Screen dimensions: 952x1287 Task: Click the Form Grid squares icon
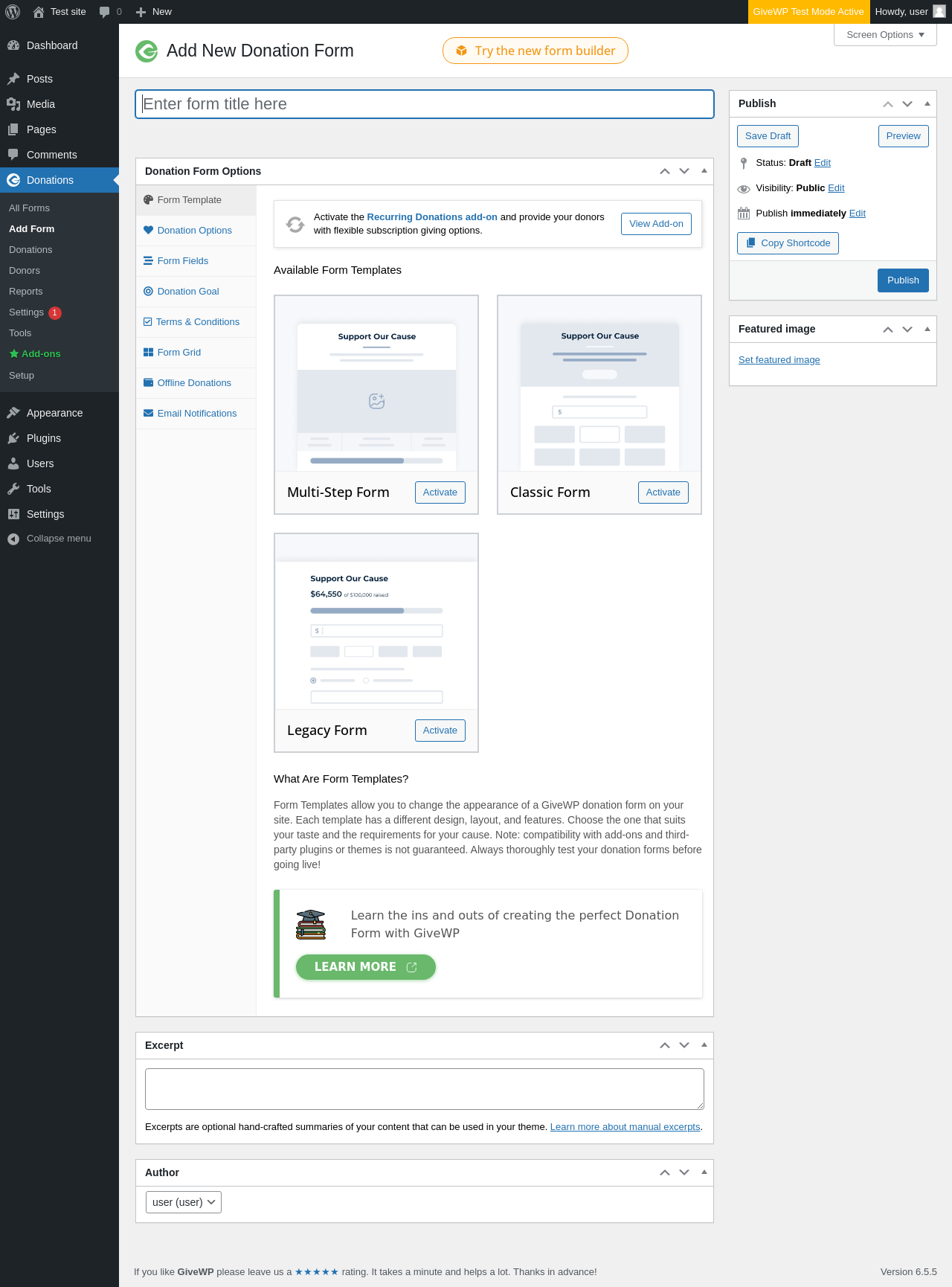[149, 353]
